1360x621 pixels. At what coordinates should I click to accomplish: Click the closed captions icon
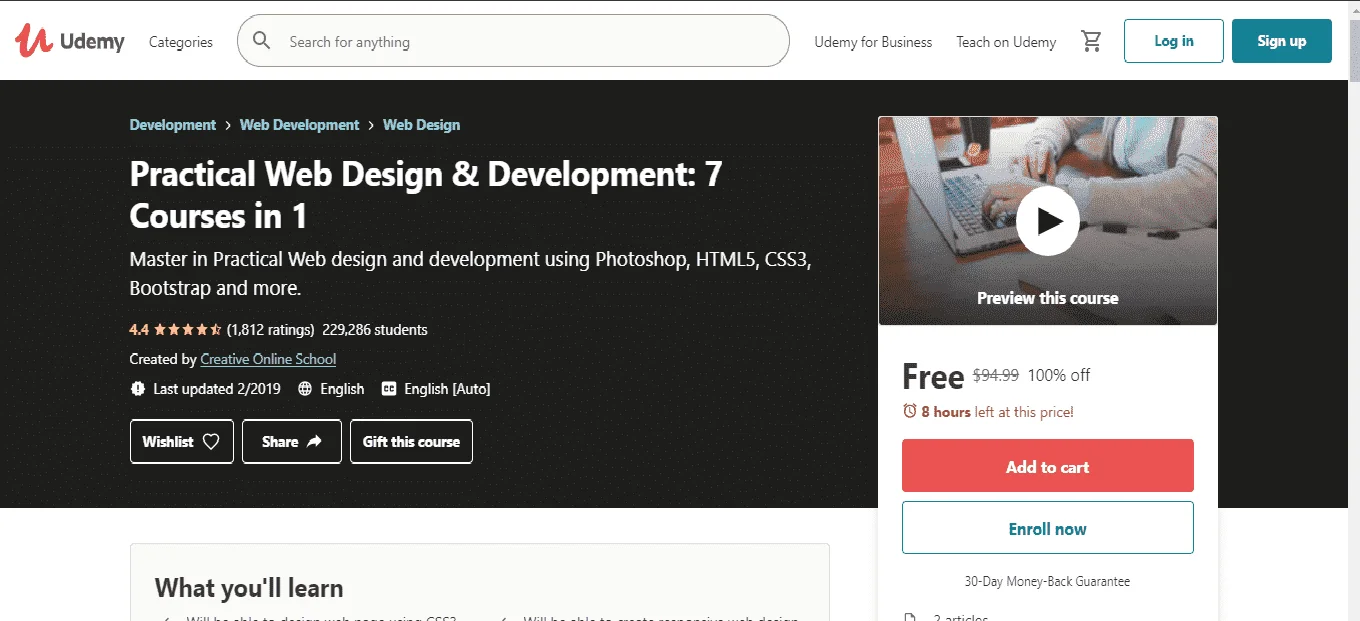click(x=389, y=388)
